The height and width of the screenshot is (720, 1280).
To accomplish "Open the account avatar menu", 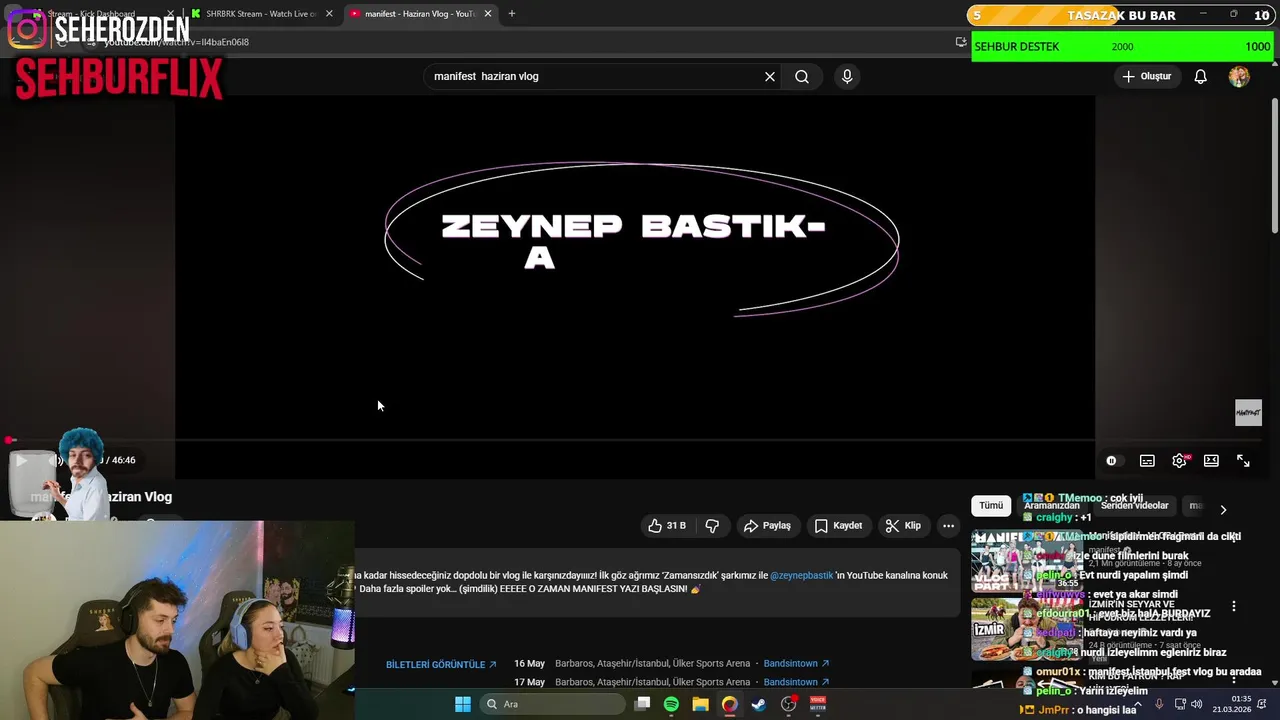I will (1239, 76).
